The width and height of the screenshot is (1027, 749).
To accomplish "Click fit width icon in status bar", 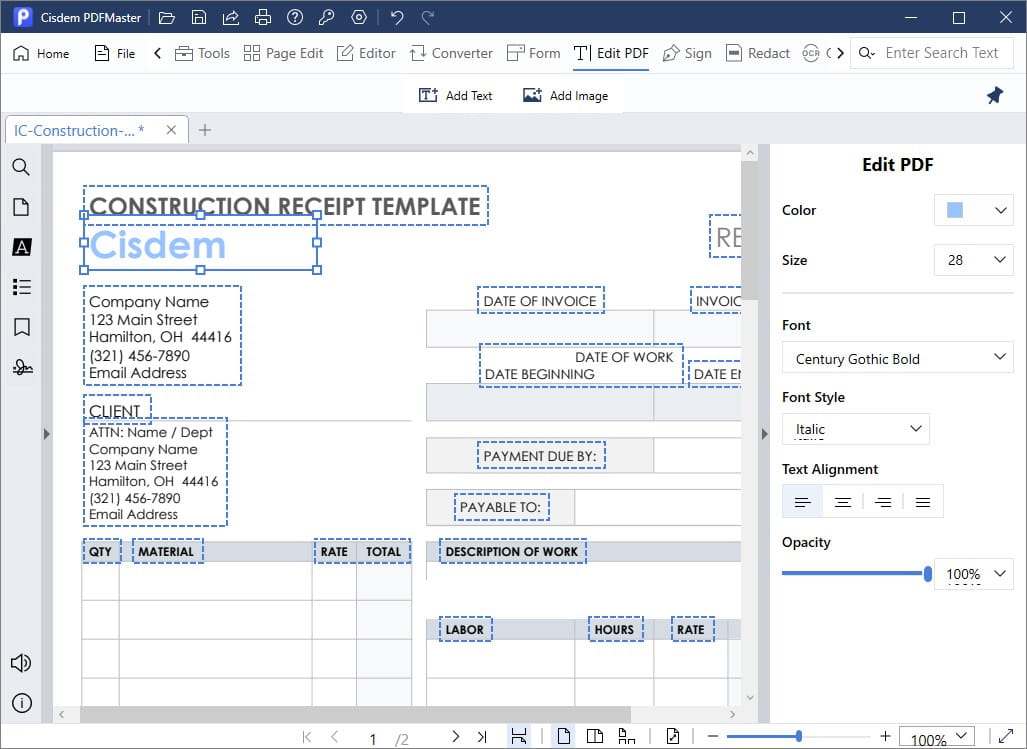I will [x=519, y=736].
